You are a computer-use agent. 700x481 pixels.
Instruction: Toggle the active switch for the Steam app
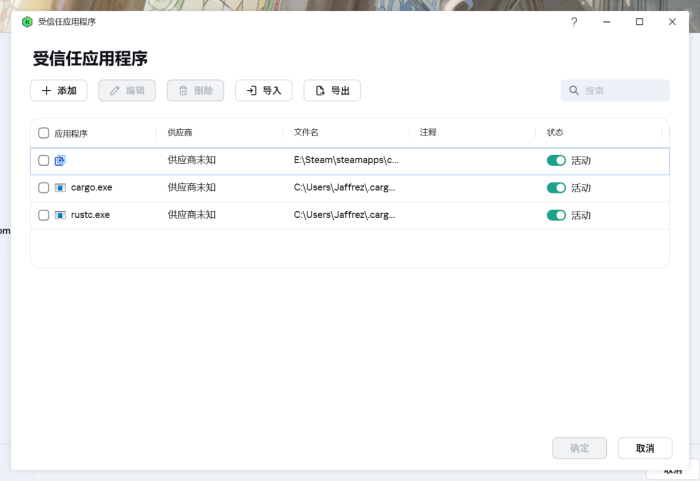556,160
